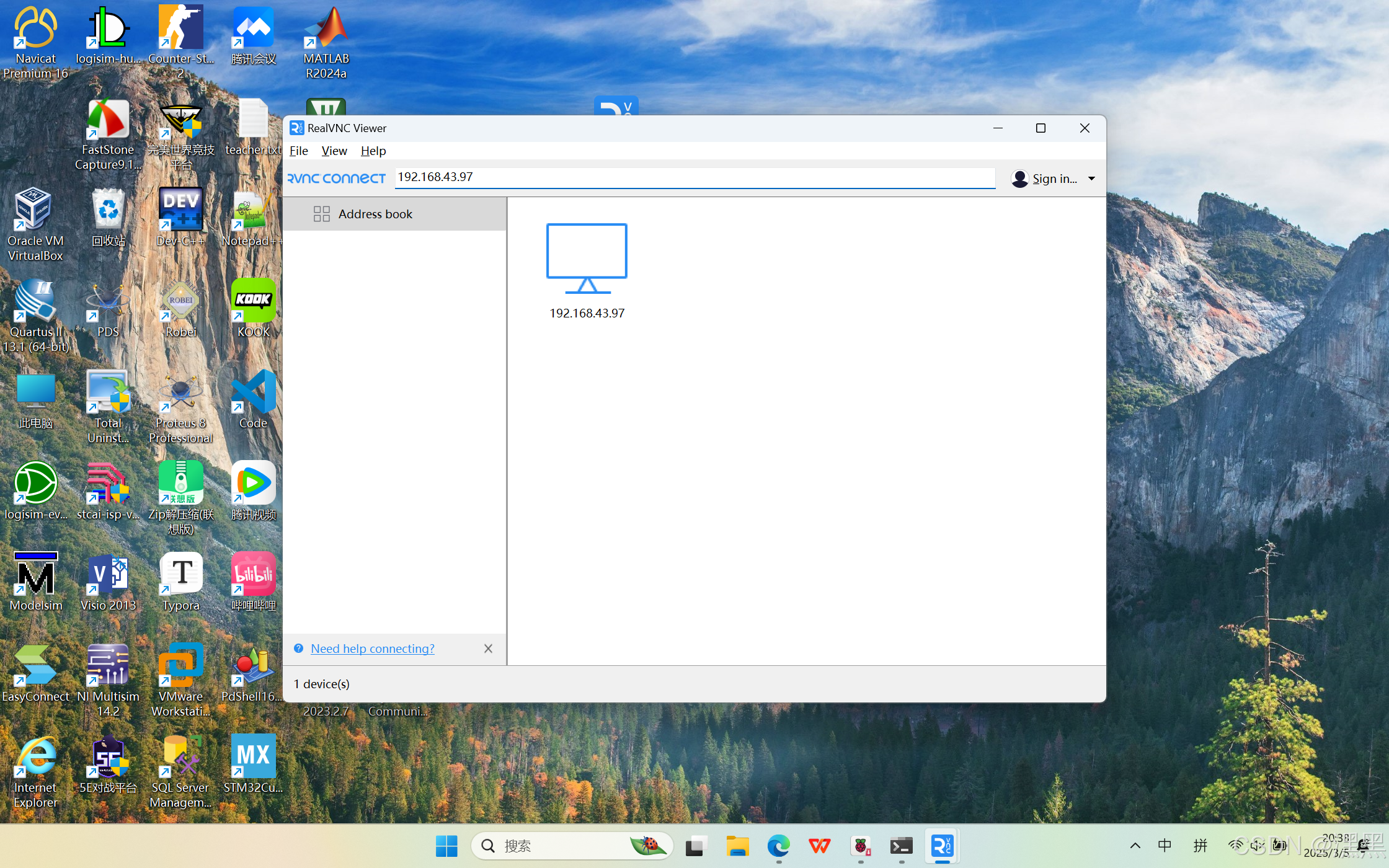Click the Sign in user avatar icon

tap(1019, 179)
